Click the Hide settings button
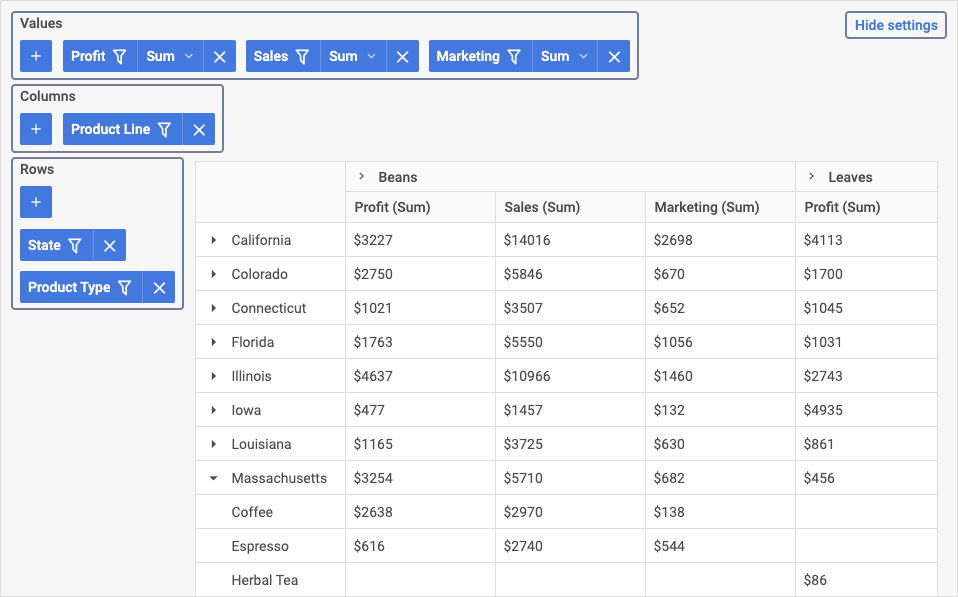The image size is (958, 597). [896, 25]
